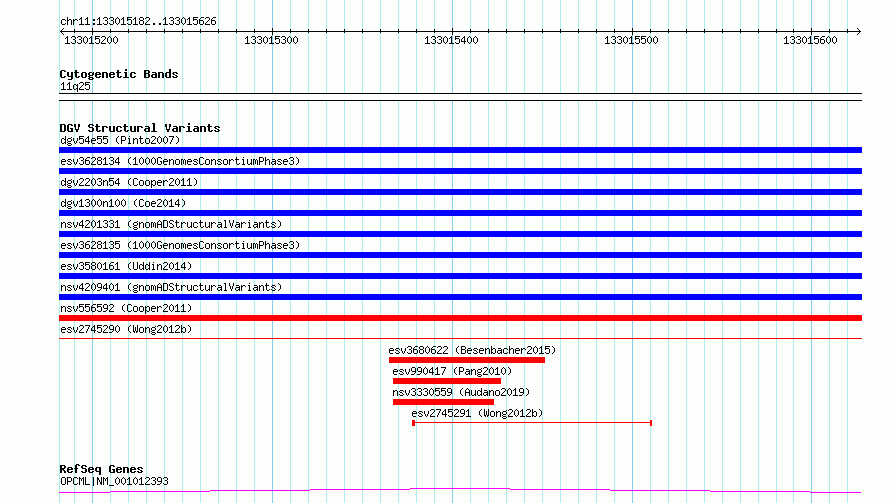
Task: Click the blue bar under dgv54e55
Action: [x=460, y=150]
